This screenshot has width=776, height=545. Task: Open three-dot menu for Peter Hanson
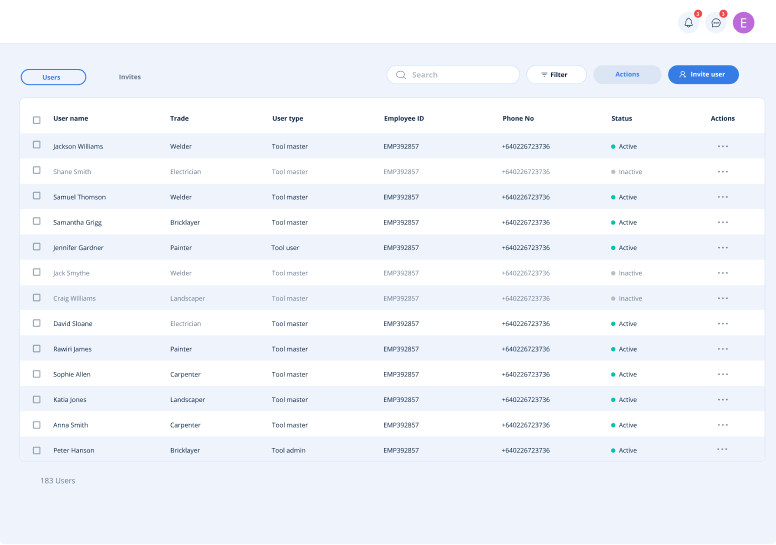click(x=722, y=450)
